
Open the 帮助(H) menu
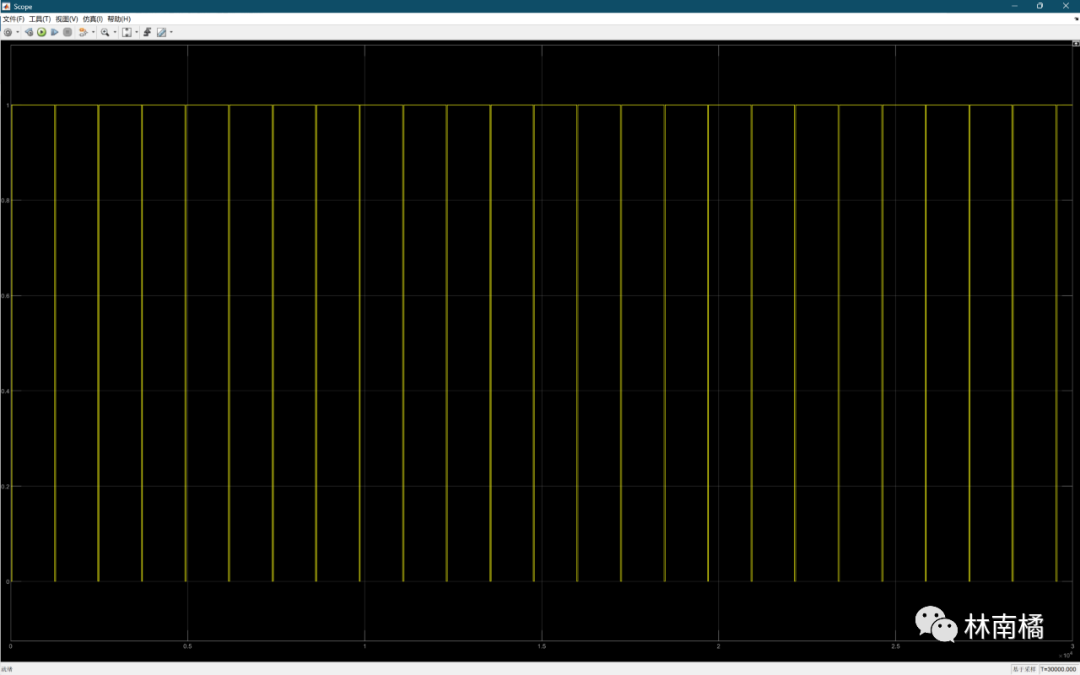coord(119,19)
